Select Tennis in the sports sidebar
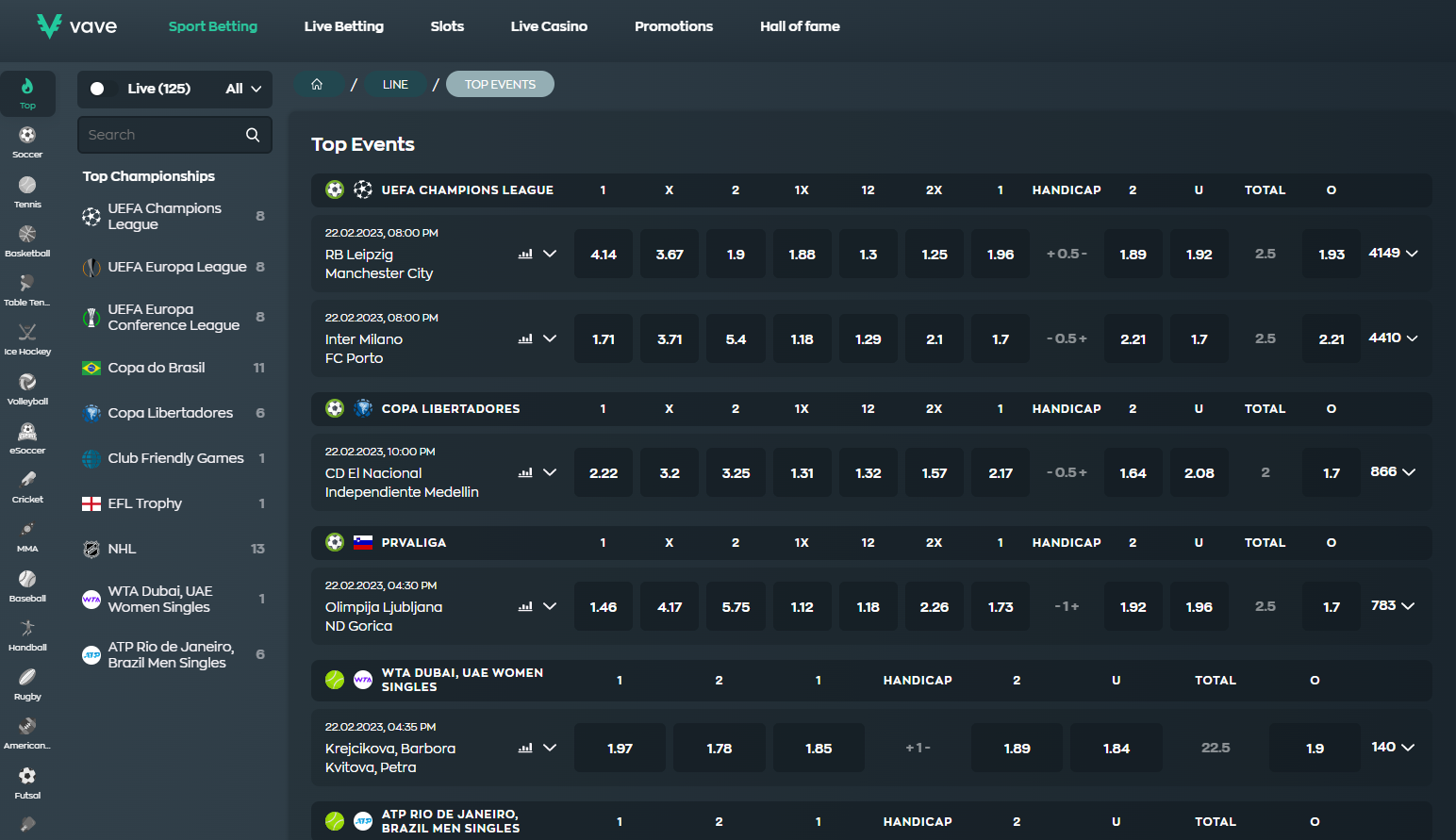1456x840 pixels. click(27, 191)
